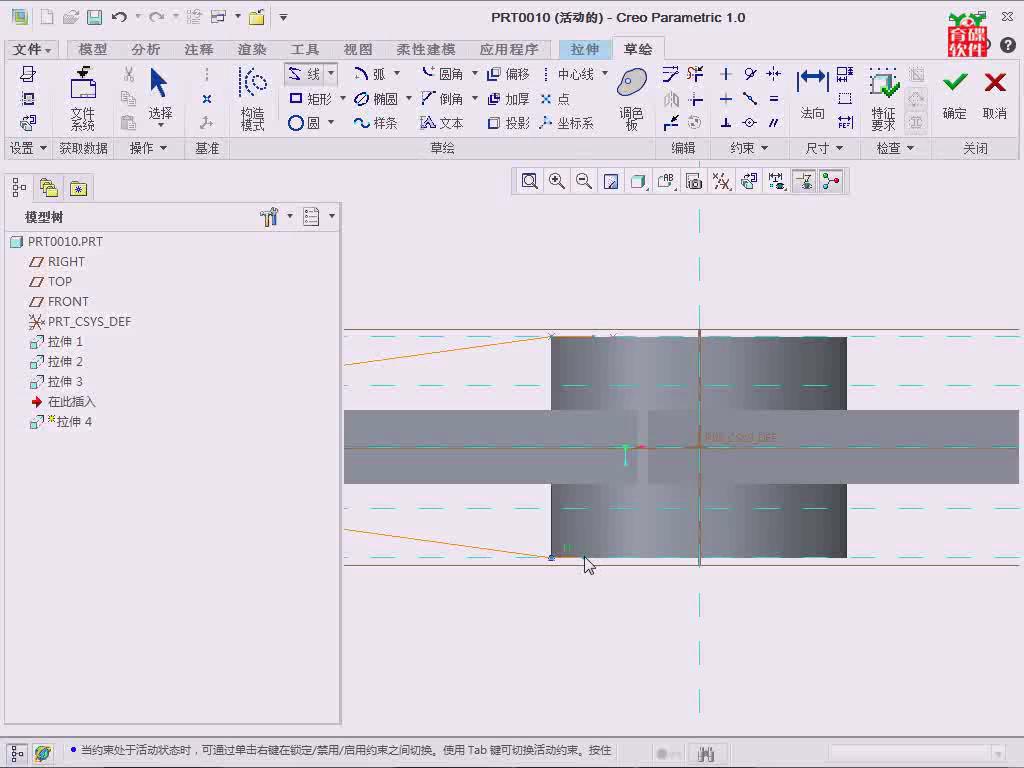Select the RIGHT datum plane in tree

tap(57, 261)
